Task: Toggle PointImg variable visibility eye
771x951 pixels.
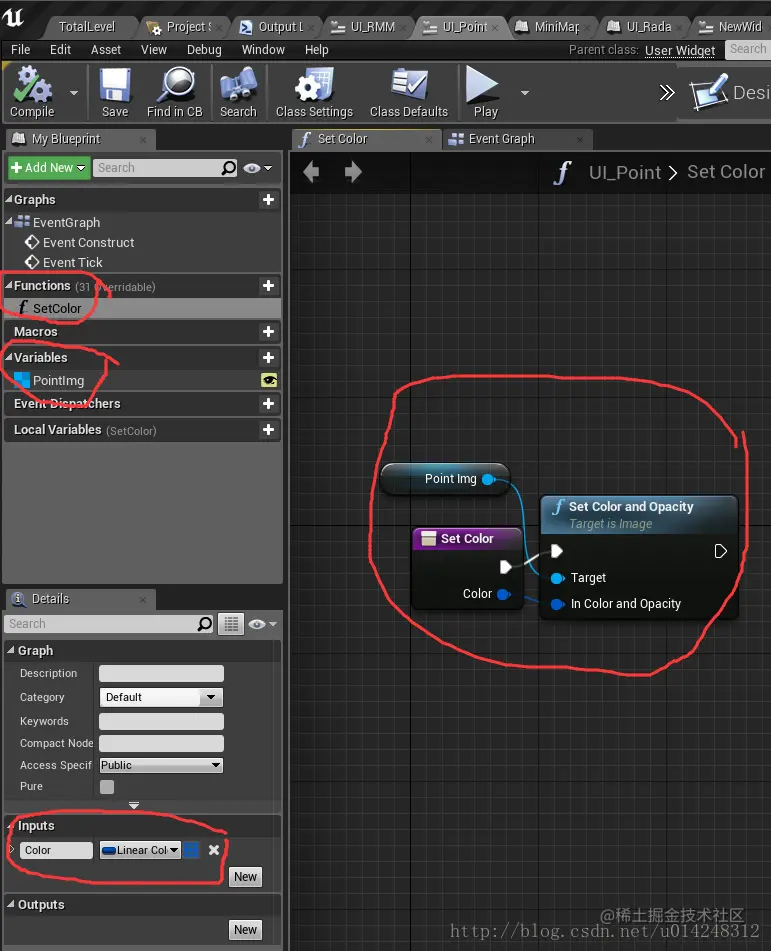Action: tap(269, 380)
